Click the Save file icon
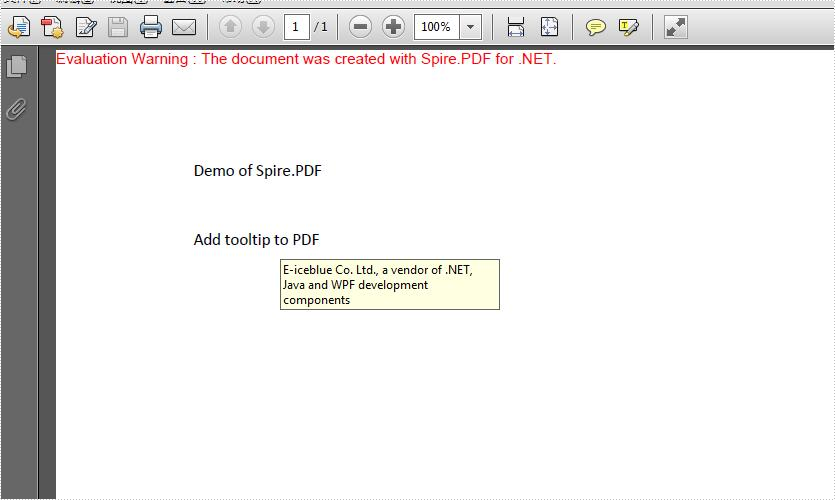 pos(118,27)
